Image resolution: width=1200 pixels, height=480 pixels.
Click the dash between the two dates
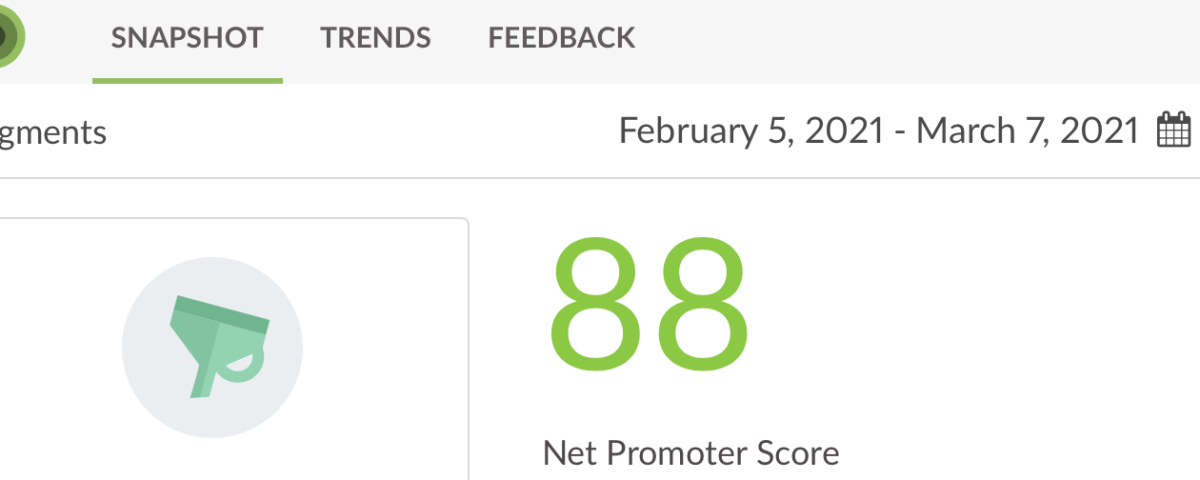[900, 133]
